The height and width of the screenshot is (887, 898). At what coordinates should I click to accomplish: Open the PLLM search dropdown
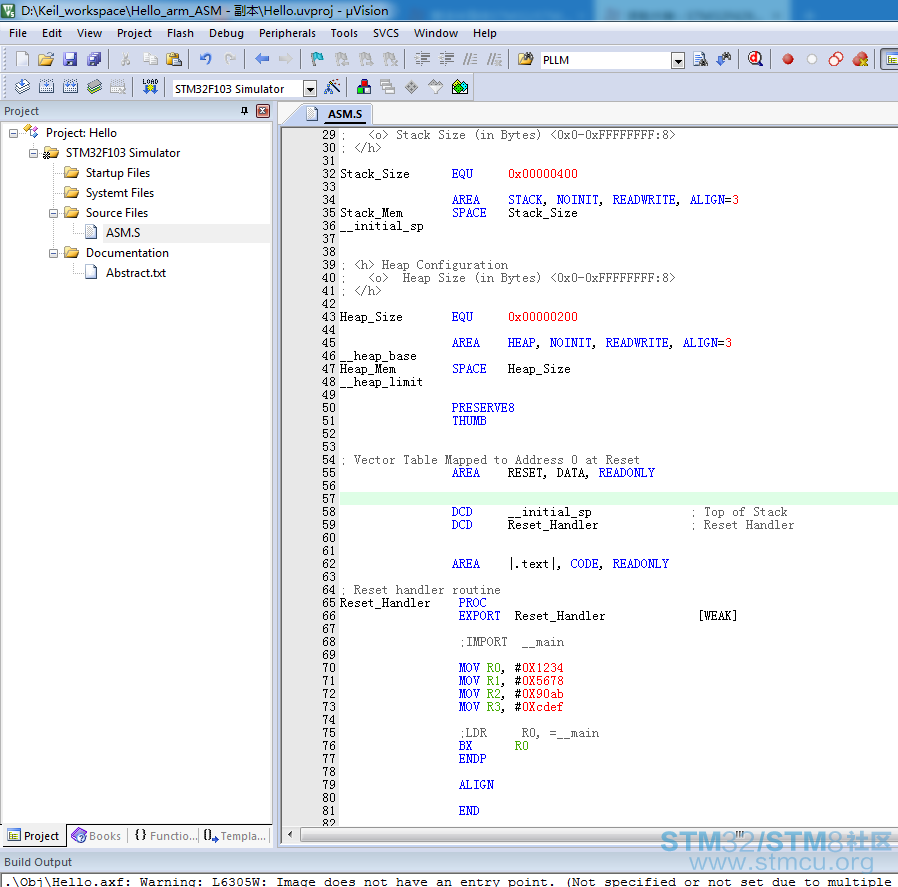(x=678, y=60)
